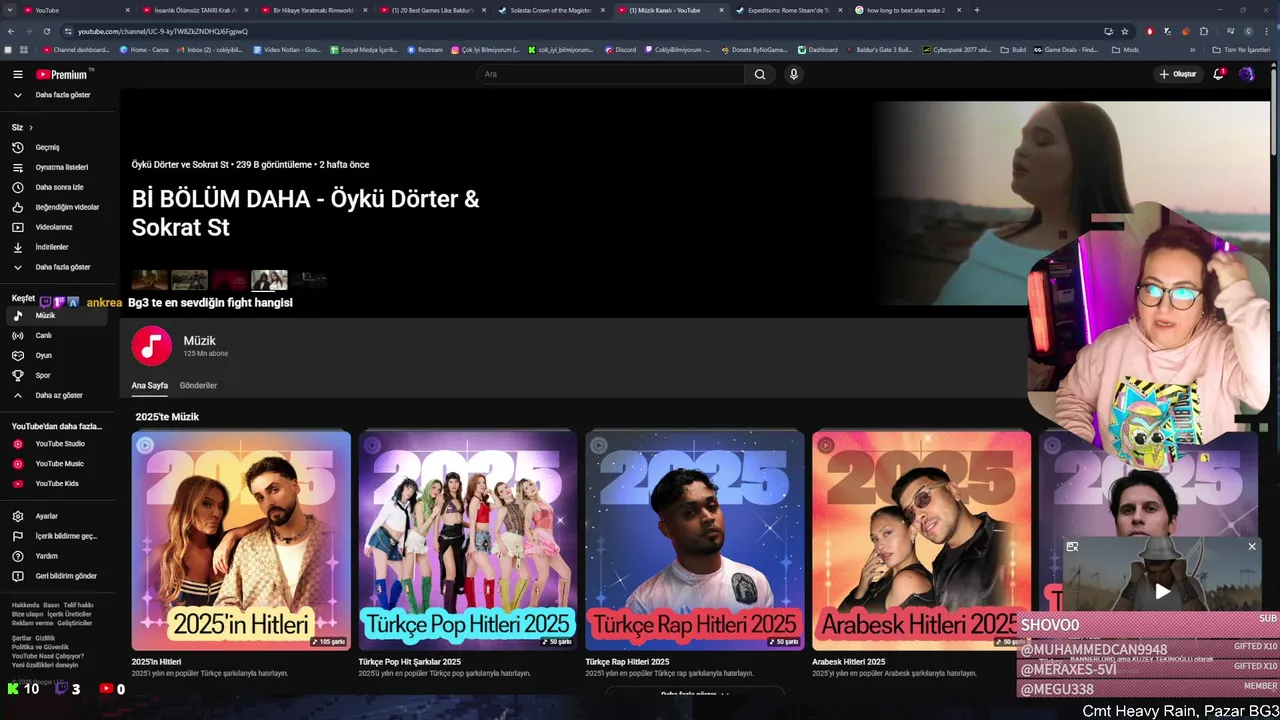Image resolution: width=1280 pixels, height=720 pixels.
Task: Click Gizlilik footer link
Action: coord(45,638)
